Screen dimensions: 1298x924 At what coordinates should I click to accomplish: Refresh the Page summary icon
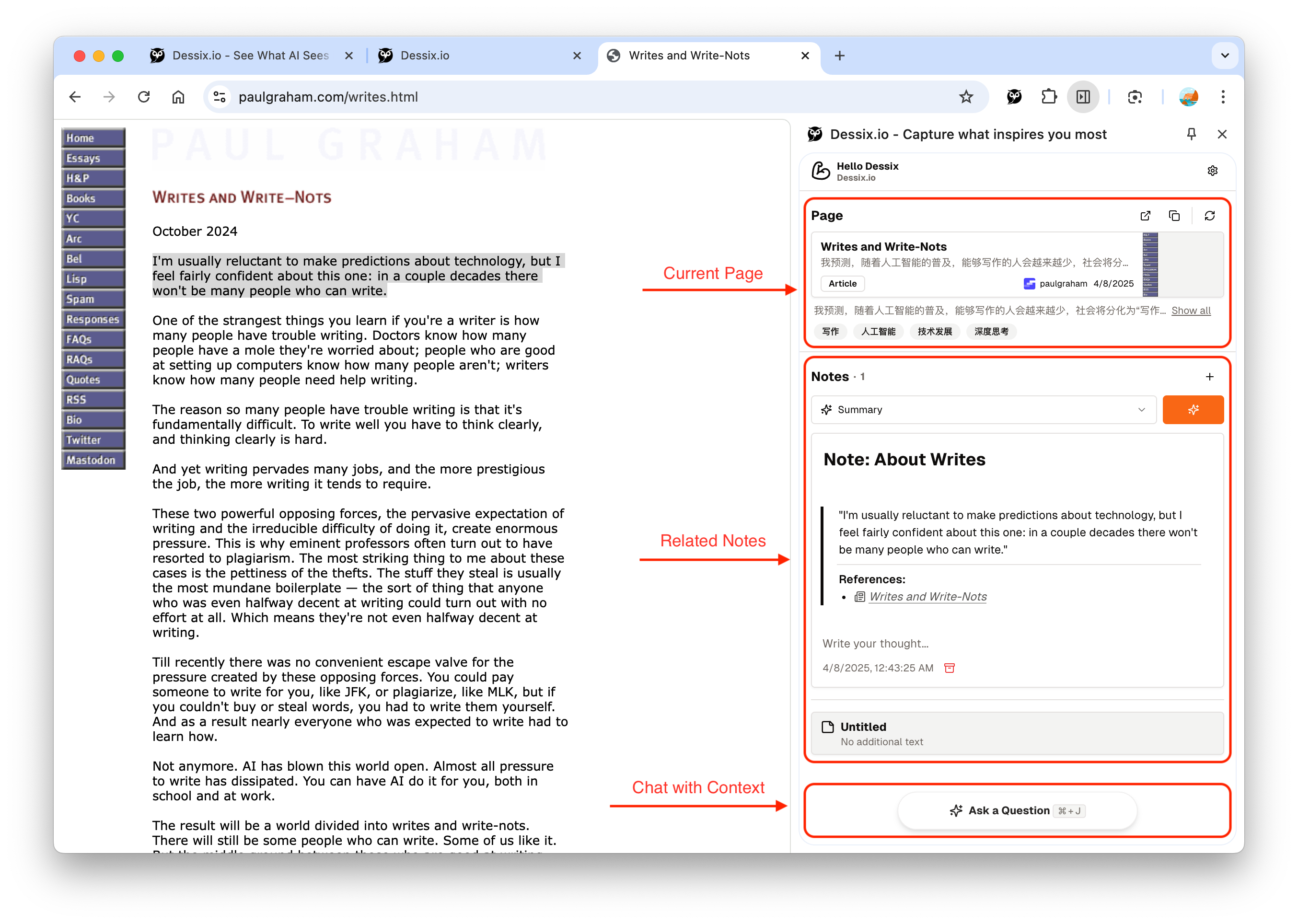1209,216
